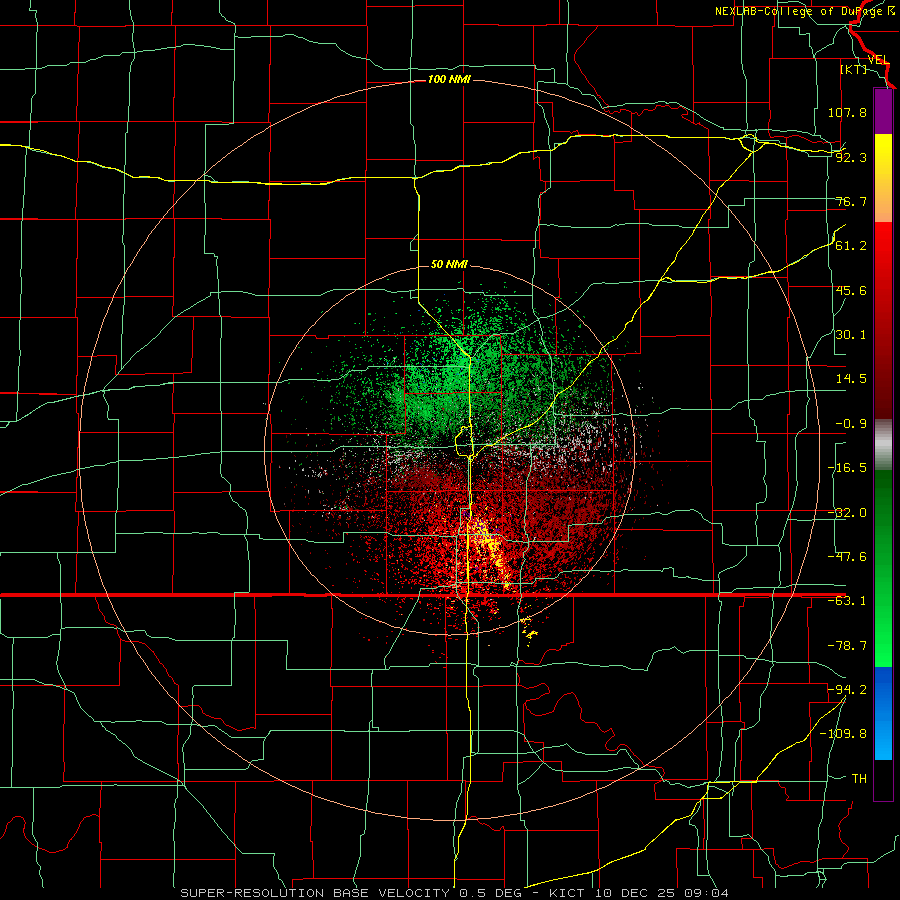Click the VEL legend title

click(878, 60)
